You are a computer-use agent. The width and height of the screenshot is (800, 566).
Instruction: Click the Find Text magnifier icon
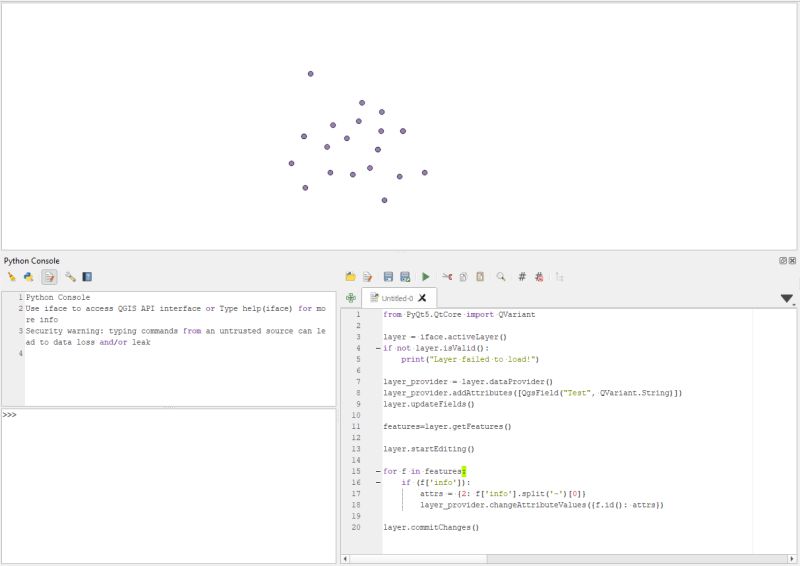[x=501, y=277]
